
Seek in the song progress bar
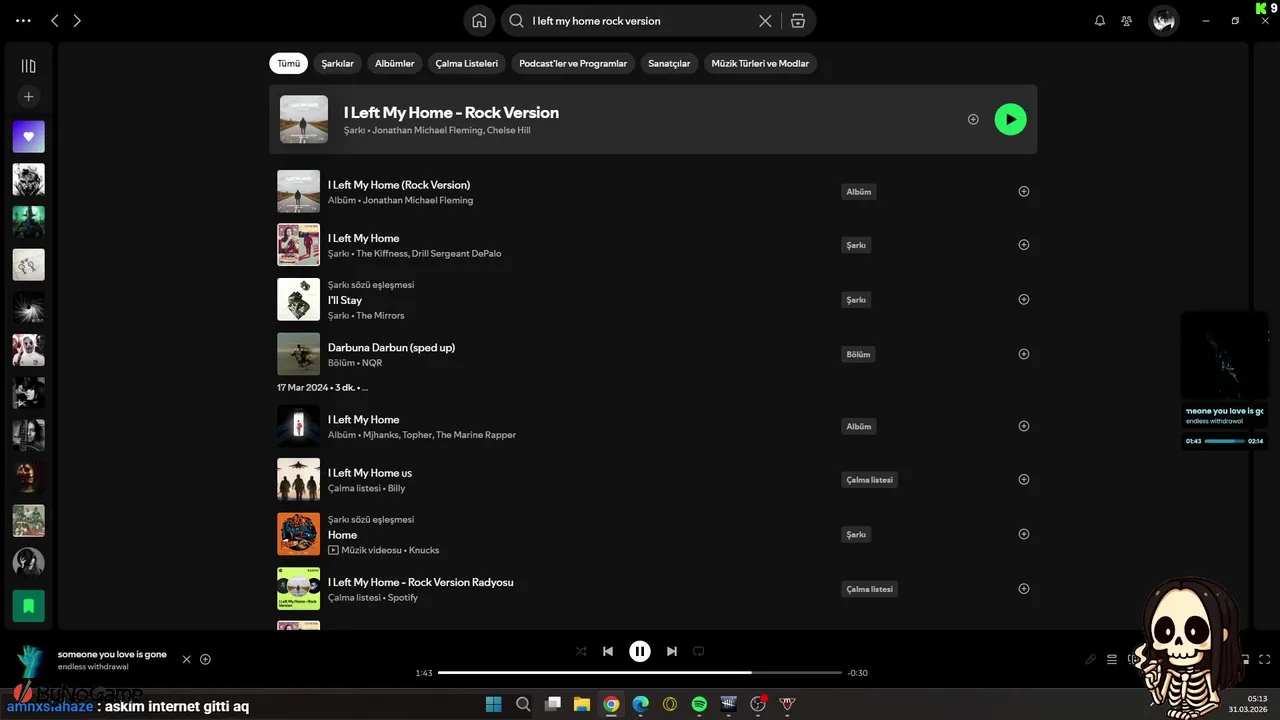(640, 673)
